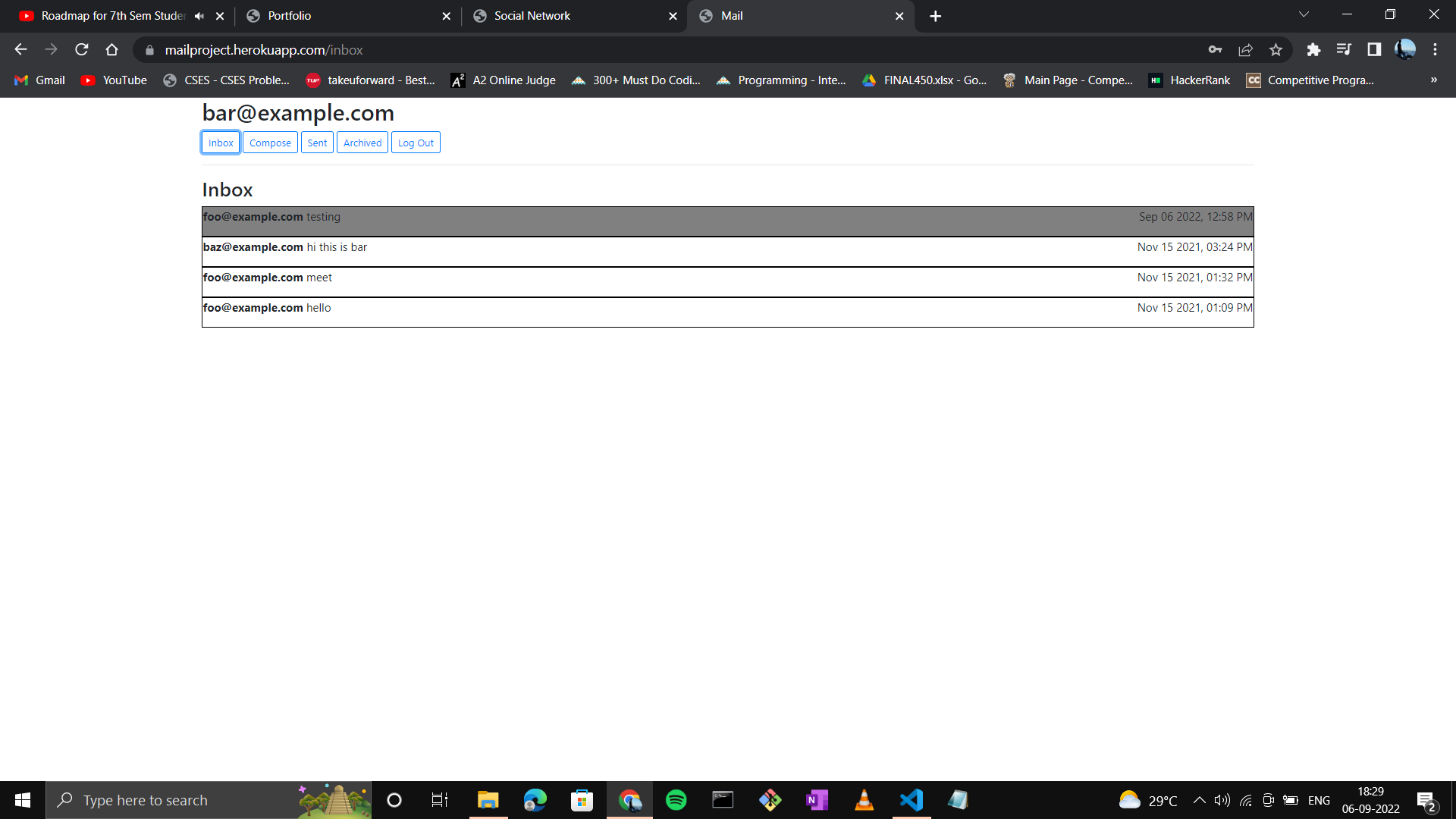Click the Log Out button

tap(416, 142)
